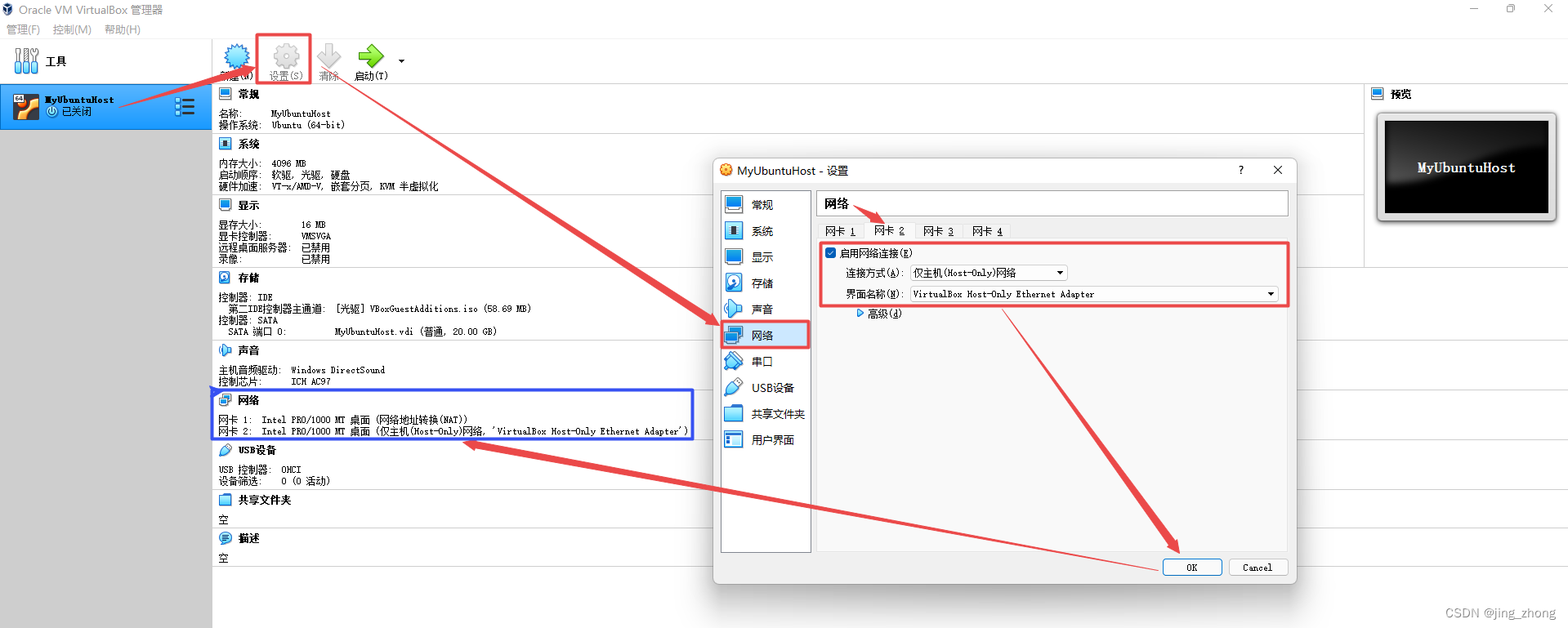Screen dimensions: 1568x628
Task: Click the MyUbuntuHost preview thumbnail
Action: click(1466, 167)
